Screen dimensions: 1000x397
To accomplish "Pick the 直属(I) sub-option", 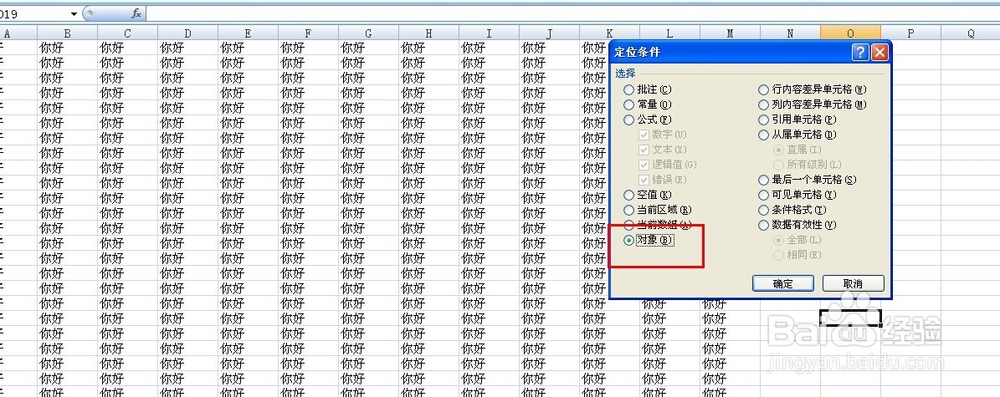I will pos(797,150).
